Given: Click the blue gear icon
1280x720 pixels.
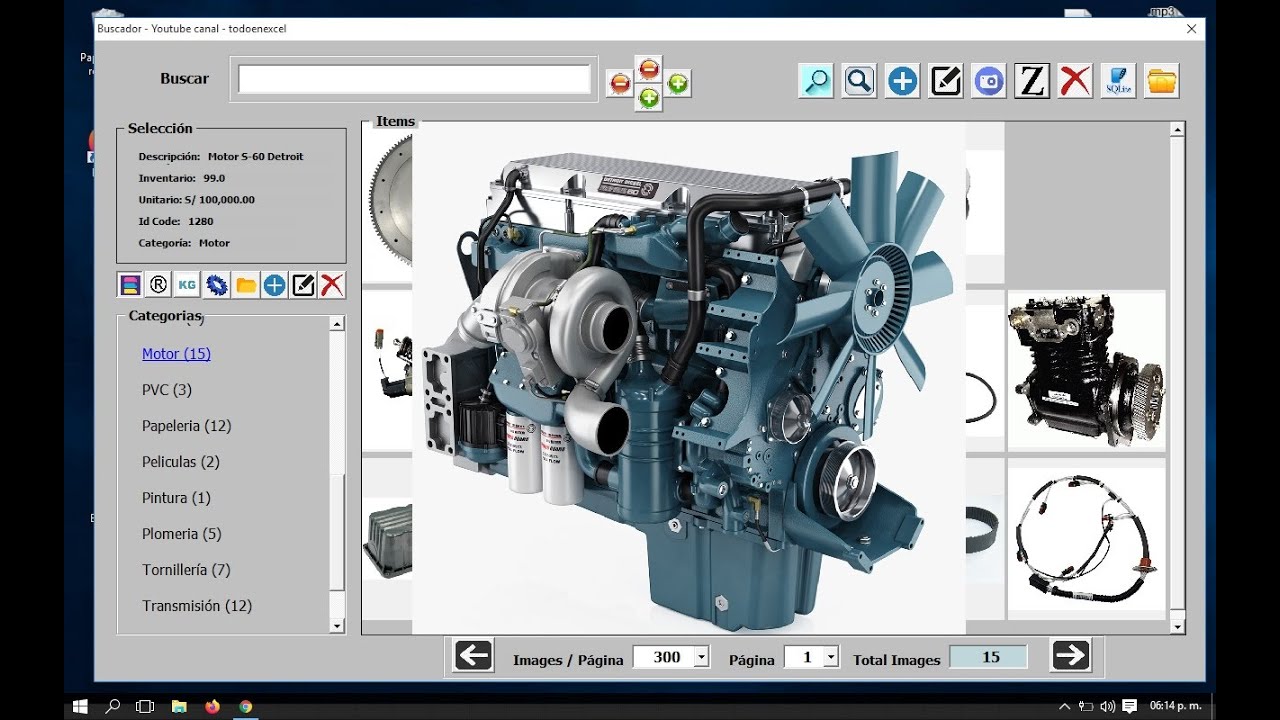Looking at the screenshot, I should point(216,285).
